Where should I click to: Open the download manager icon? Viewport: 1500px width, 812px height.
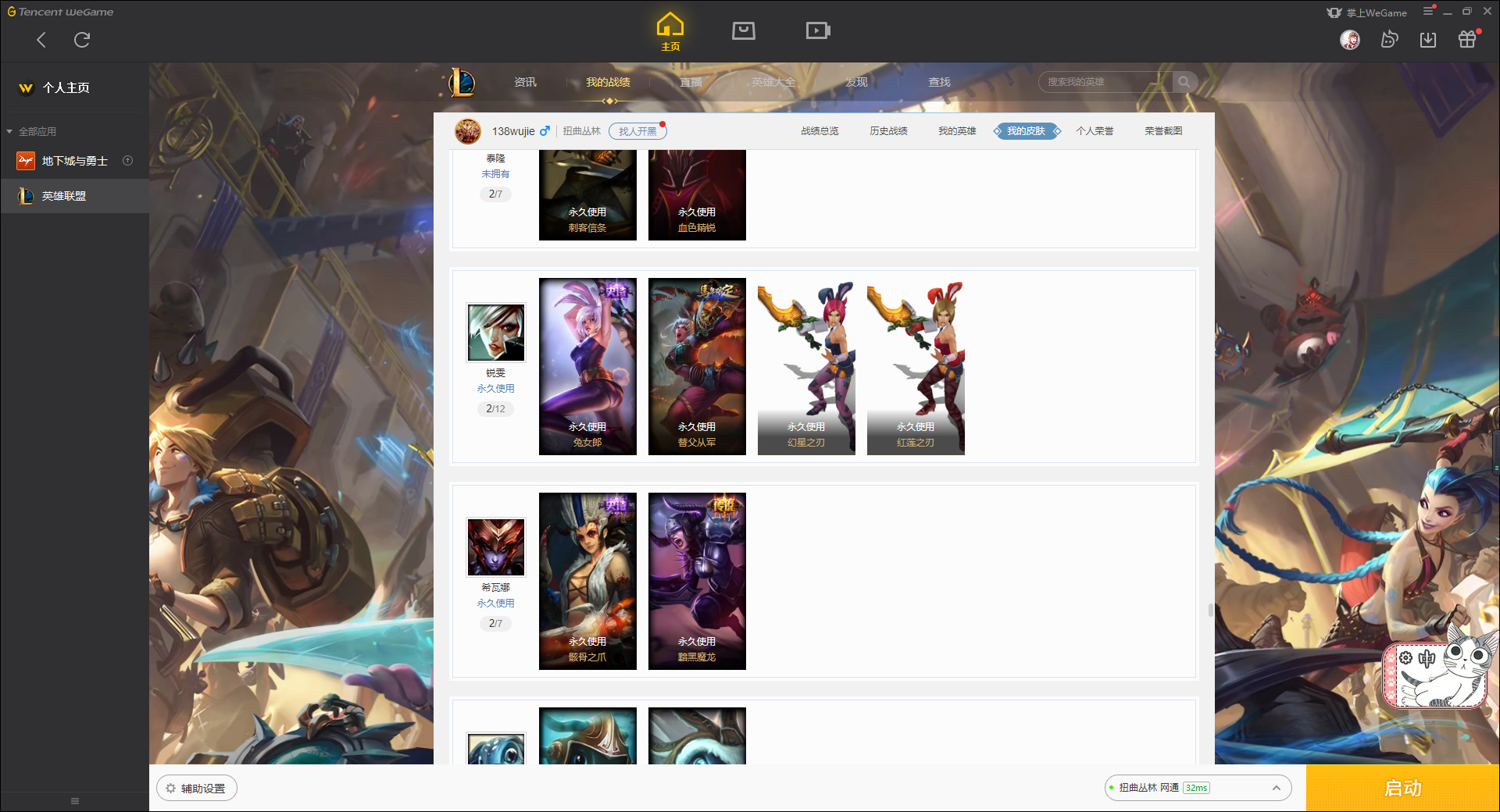(1428, 39)
